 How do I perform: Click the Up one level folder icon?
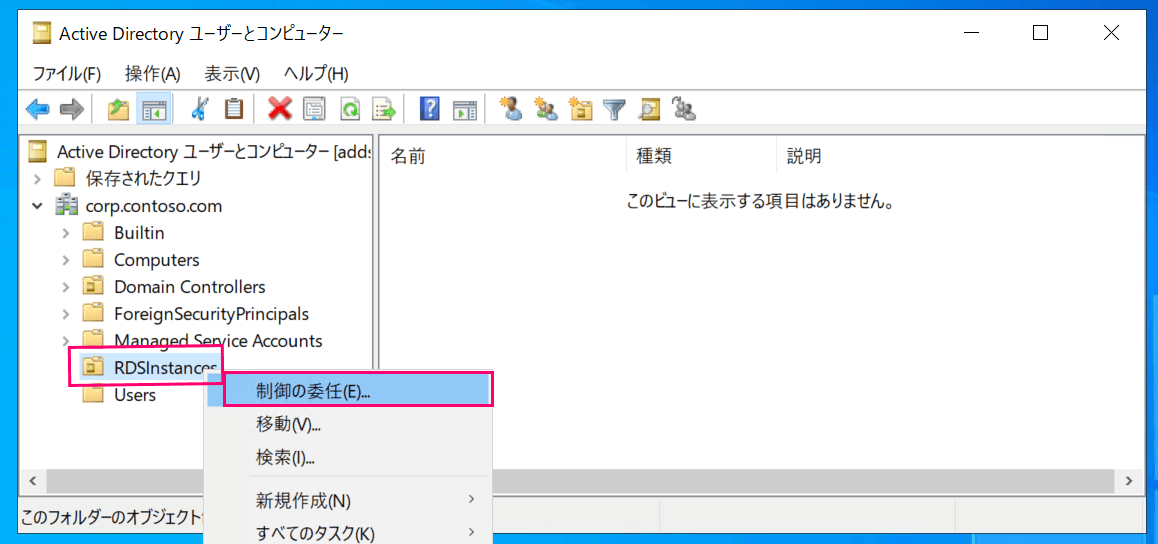click(x=119, y=110)
